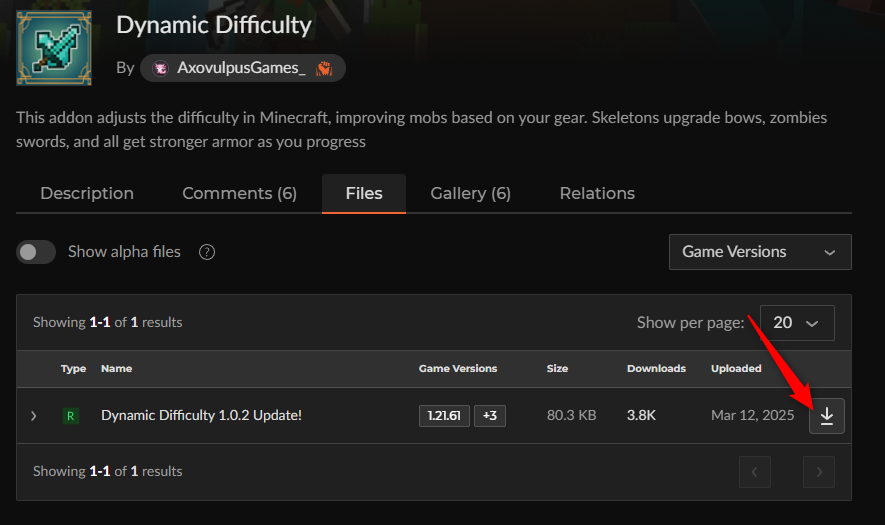The width and height of the screenshot is (885, 525).
Task: Go to the Relations tab
Action: [x=597, y=193]
